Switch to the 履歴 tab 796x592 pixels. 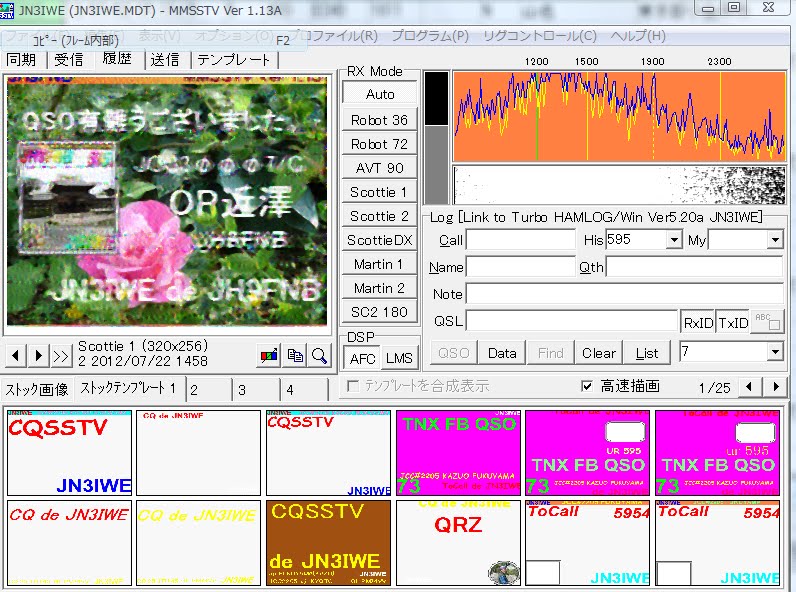(117, 58)
